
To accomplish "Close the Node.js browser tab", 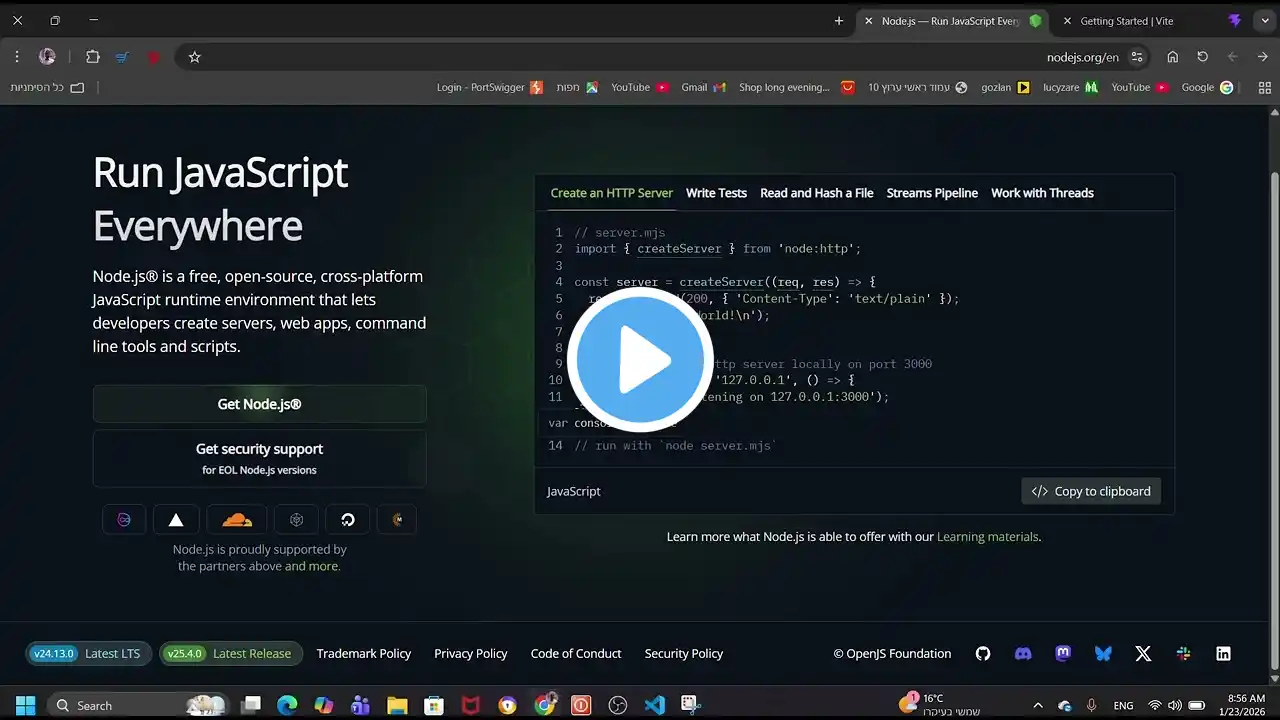I will (868, 21).
